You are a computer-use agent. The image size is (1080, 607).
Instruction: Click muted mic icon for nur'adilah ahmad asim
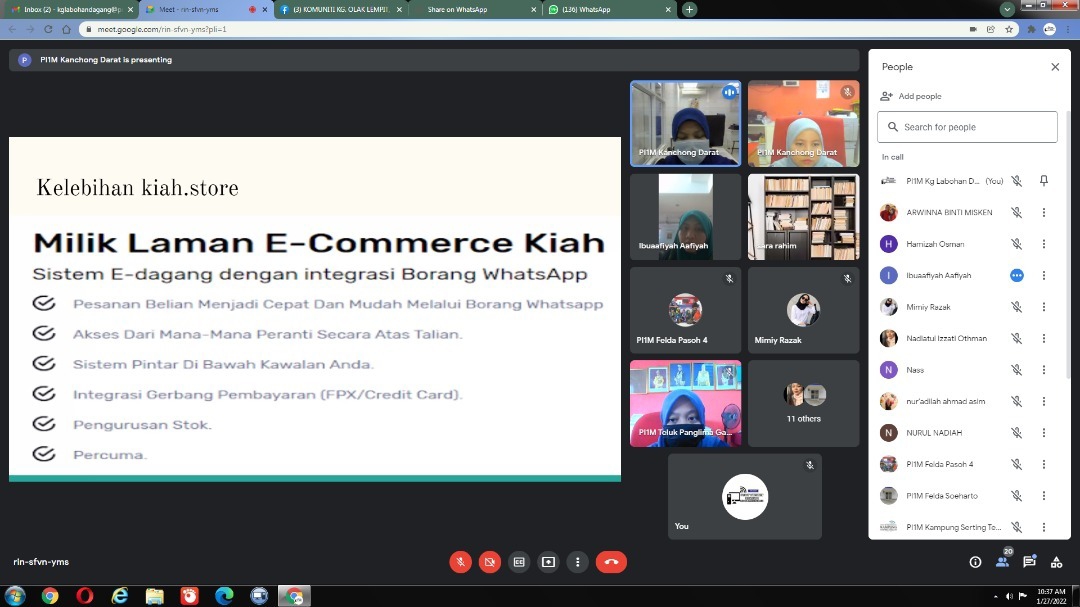[1017, 401]
